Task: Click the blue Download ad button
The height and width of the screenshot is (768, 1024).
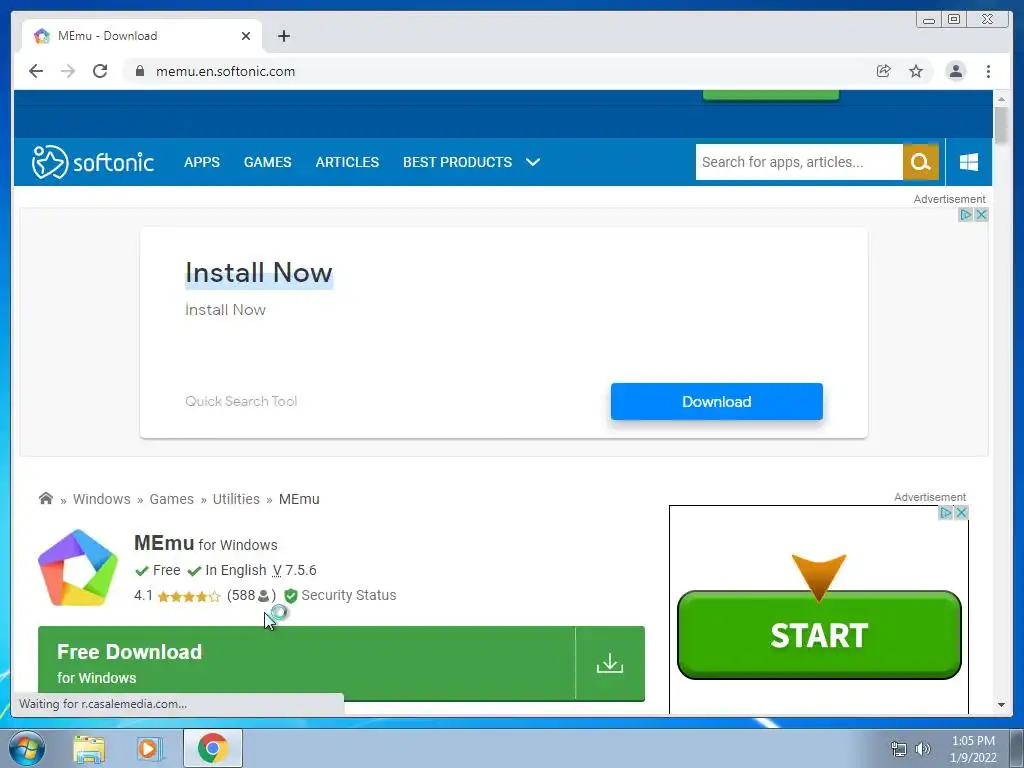Action: (716, 402)
